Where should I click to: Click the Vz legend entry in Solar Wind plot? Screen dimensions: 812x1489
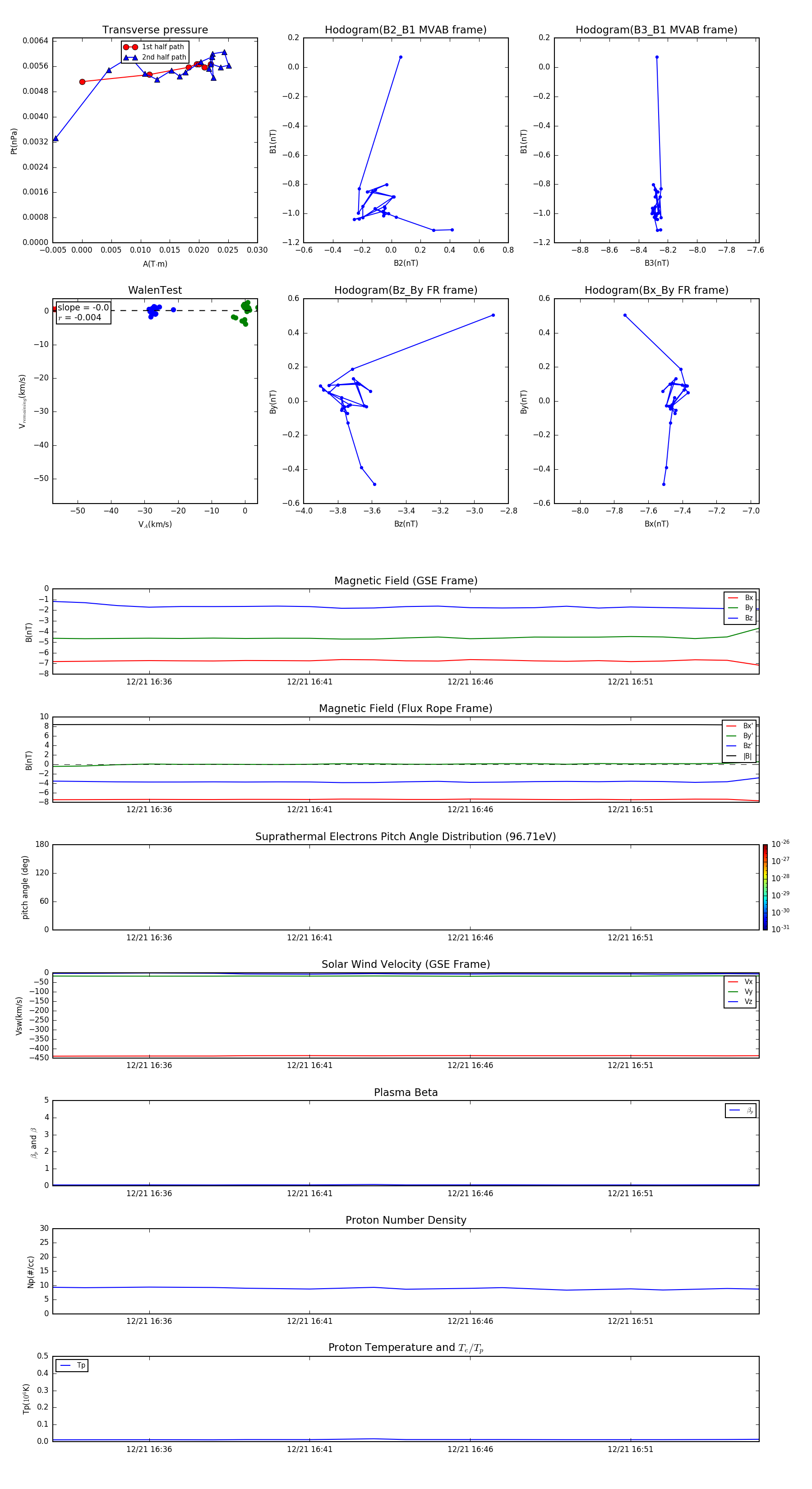[740, 1002]
